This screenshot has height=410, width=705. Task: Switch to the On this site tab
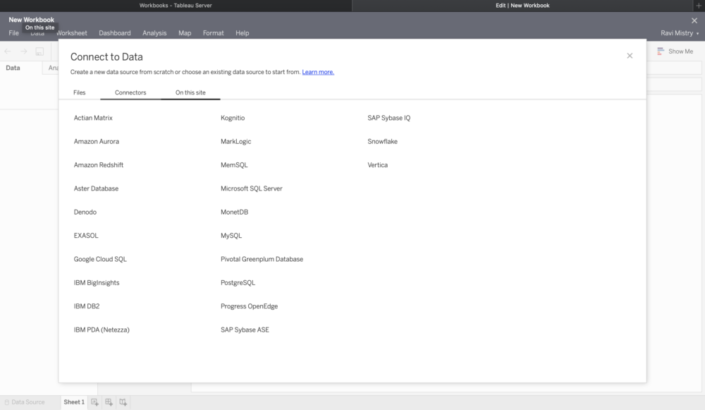pyautogui.click(x=191, y=93)
